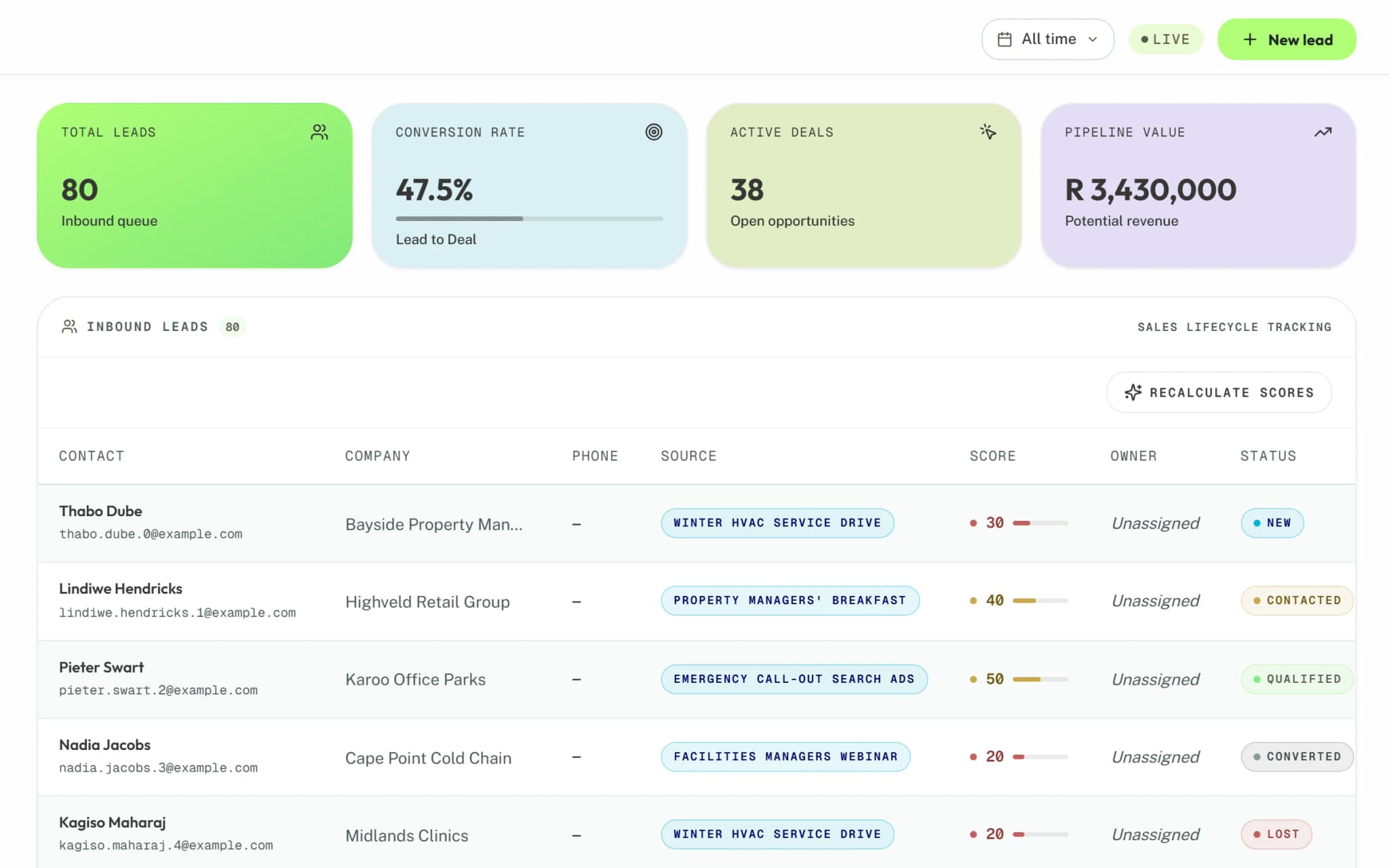Screen dimensions: 1389x868
Task: Click the Emergency Call-Out Search Ads tag
Action: (x=794, y=679)
